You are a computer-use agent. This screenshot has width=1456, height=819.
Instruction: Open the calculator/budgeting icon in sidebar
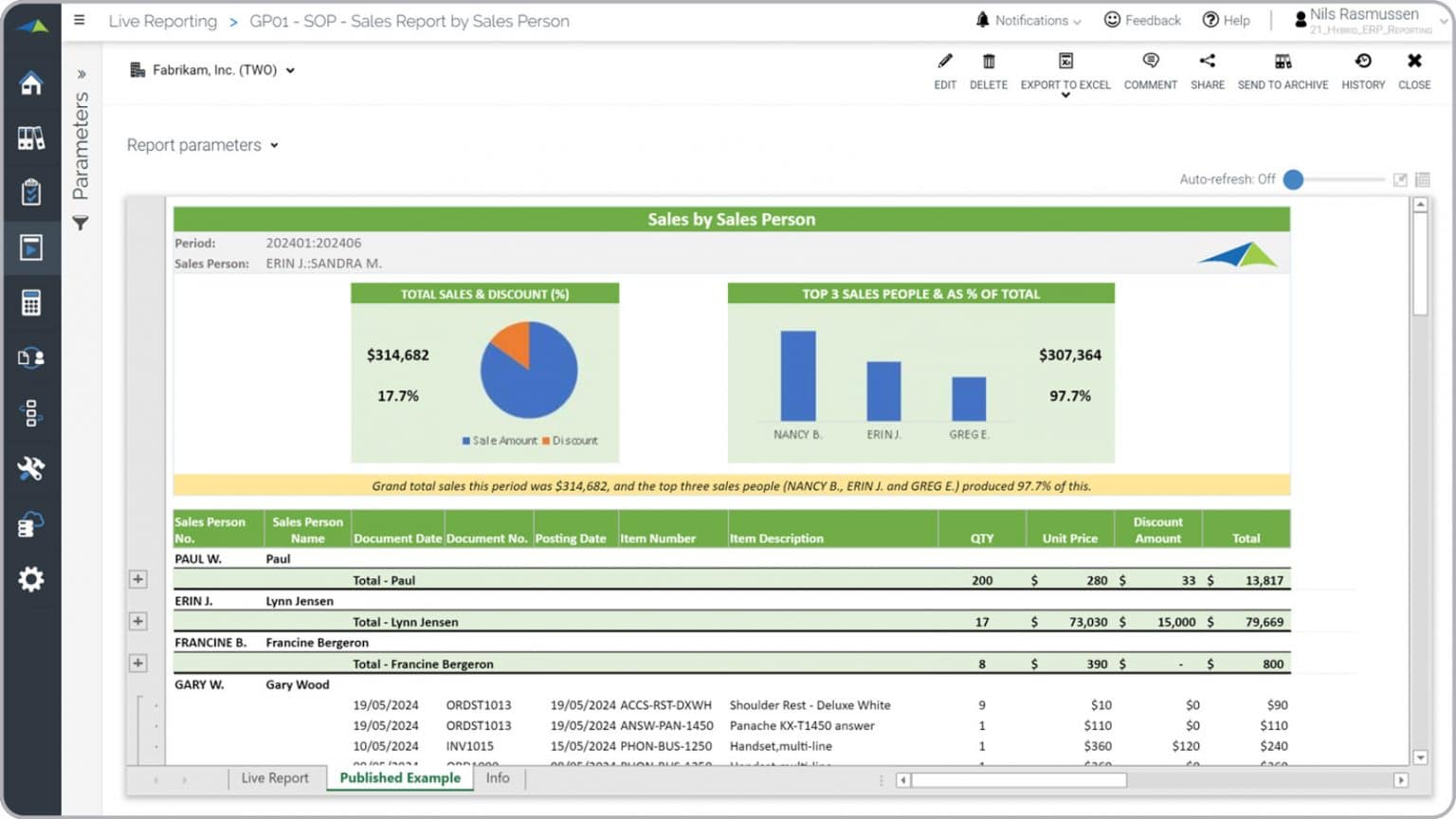pyautogui.click(x=31, y=301)
